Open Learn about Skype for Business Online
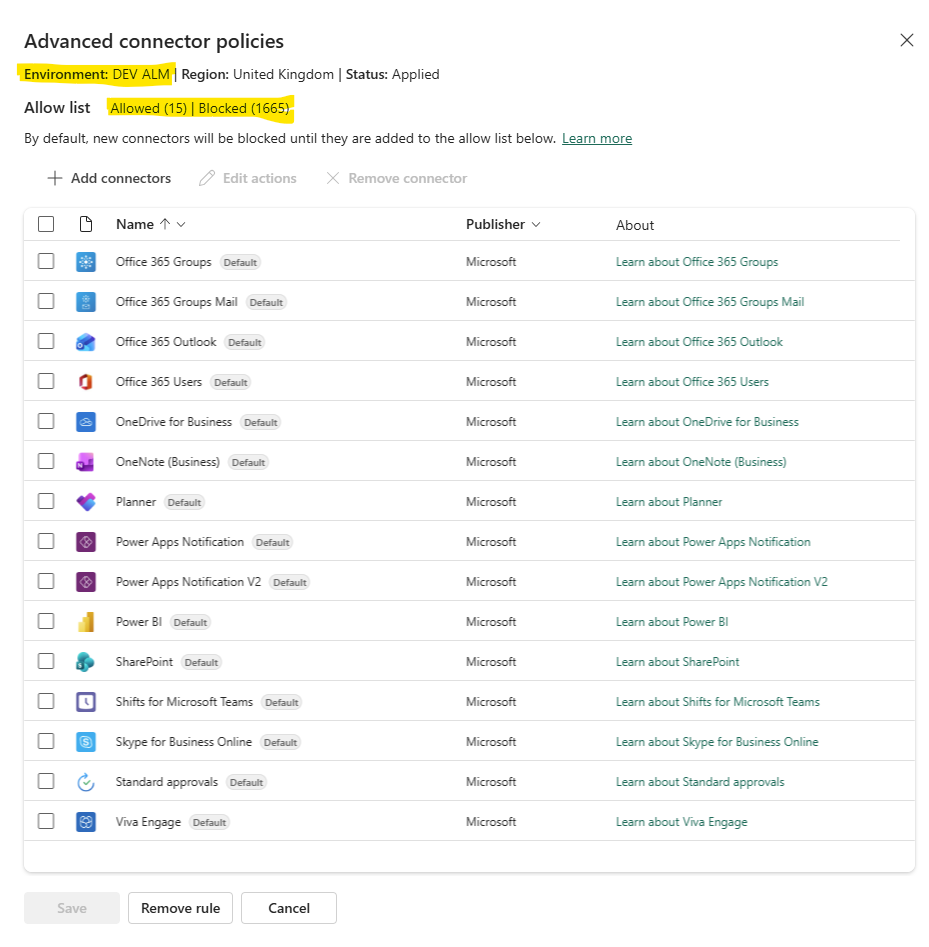The width and height of the screenshot is (929, 947). (717, 742)
